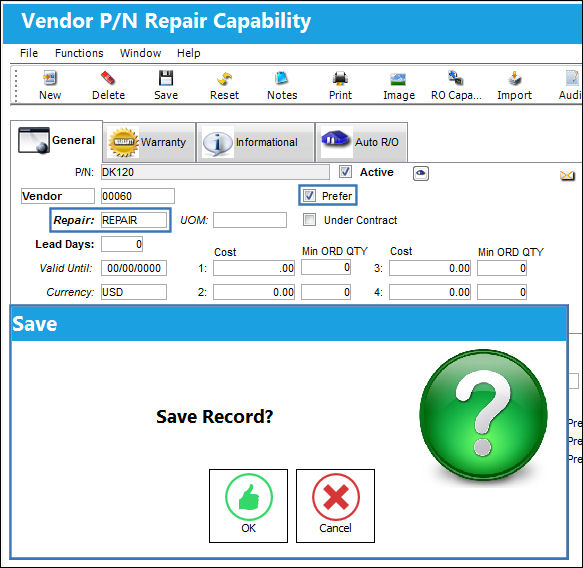Click the eye icon beside Active
Screen dimensions: 583x568
tap(421, 173)
